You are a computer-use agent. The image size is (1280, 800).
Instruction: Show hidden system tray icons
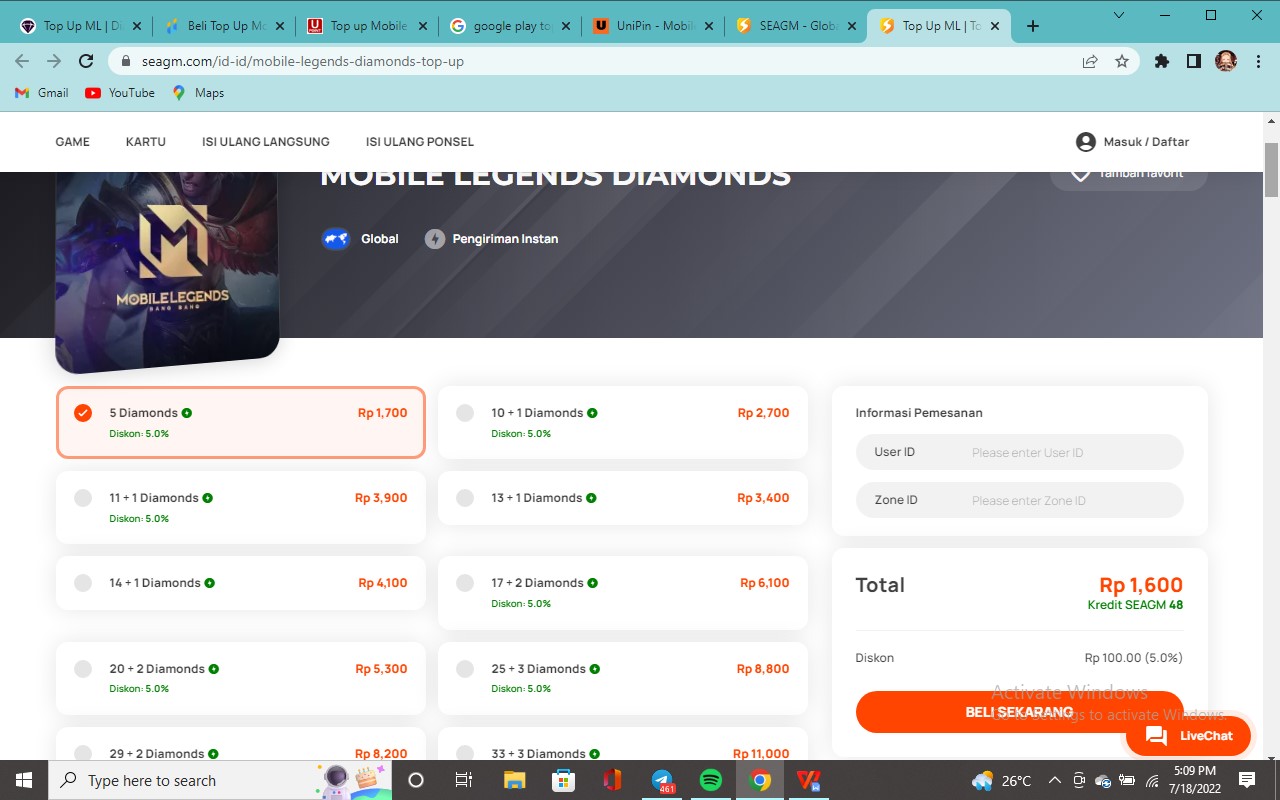point(1054,780)
